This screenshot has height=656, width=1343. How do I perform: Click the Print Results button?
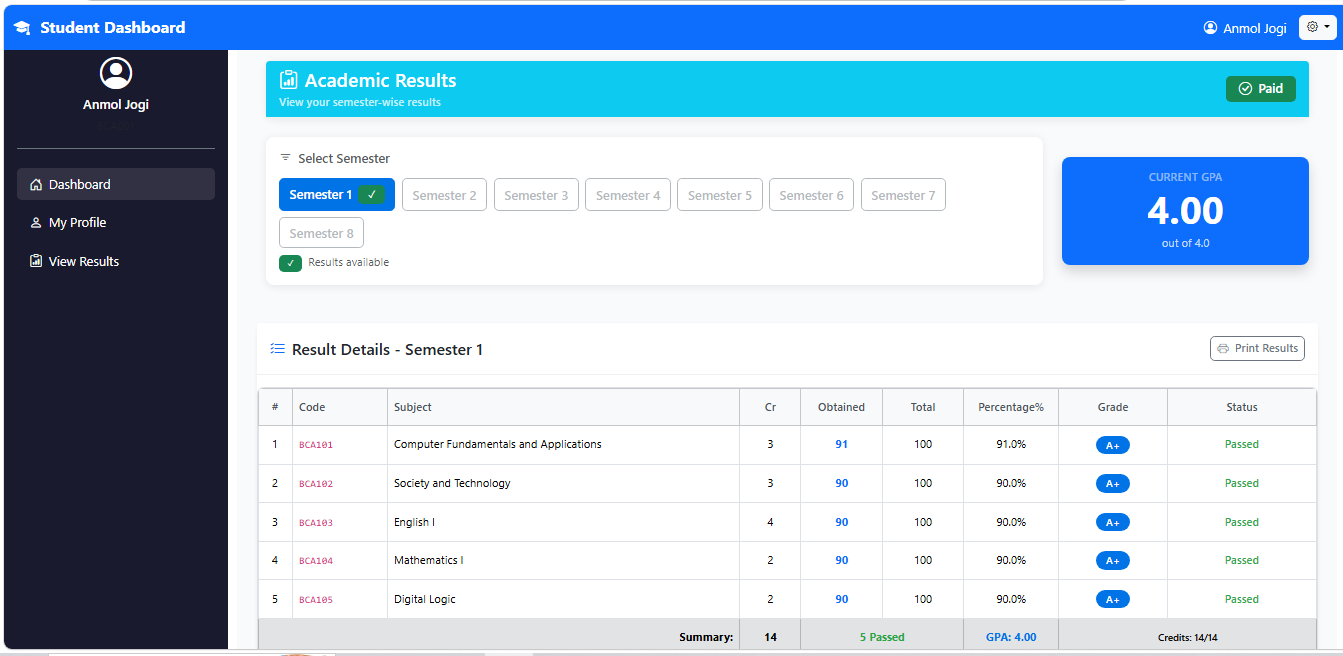tap(1257, 348)
